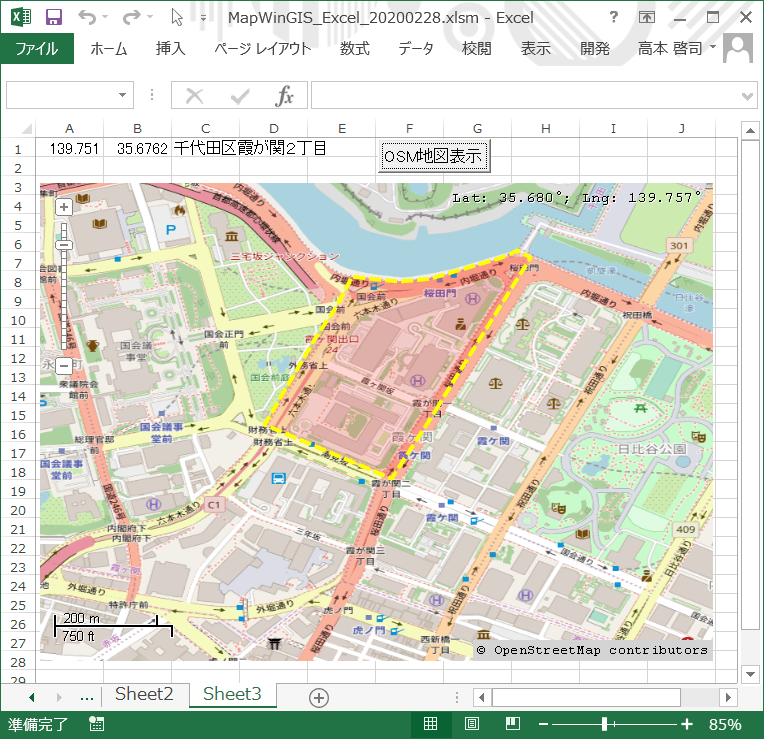Save the workbook with the floppy icon
764x739 pixels.
(x=54, y=18)
